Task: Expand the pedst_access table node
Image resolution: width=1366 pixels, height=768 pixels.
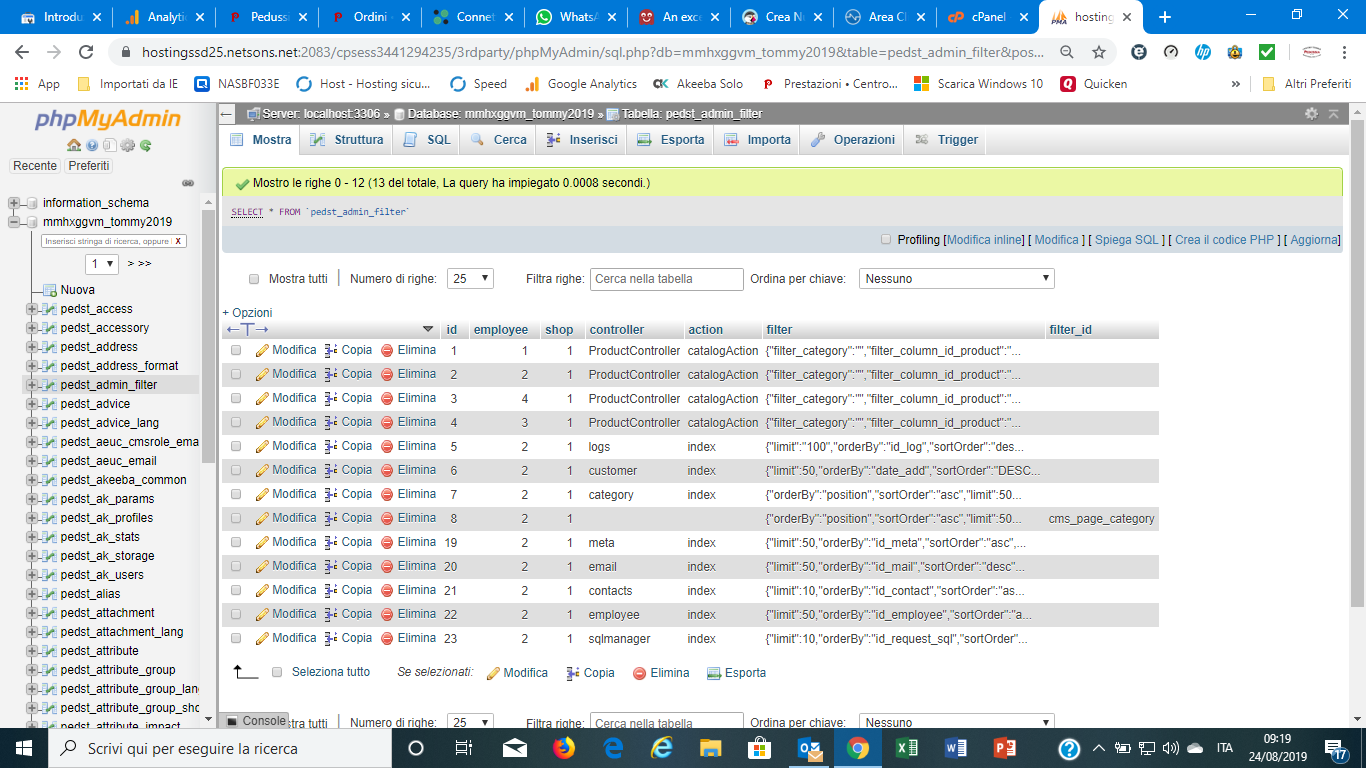Action: coord(33,309)
